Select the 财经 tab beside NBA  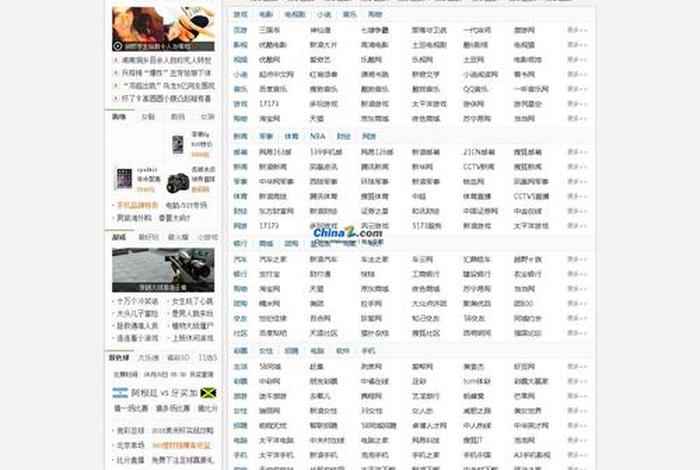[343, 136]
